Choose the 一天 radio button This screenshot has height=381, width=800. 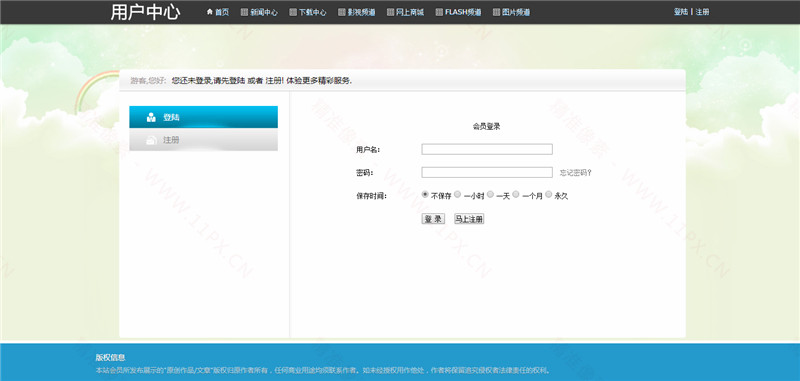tap(490, 194)
